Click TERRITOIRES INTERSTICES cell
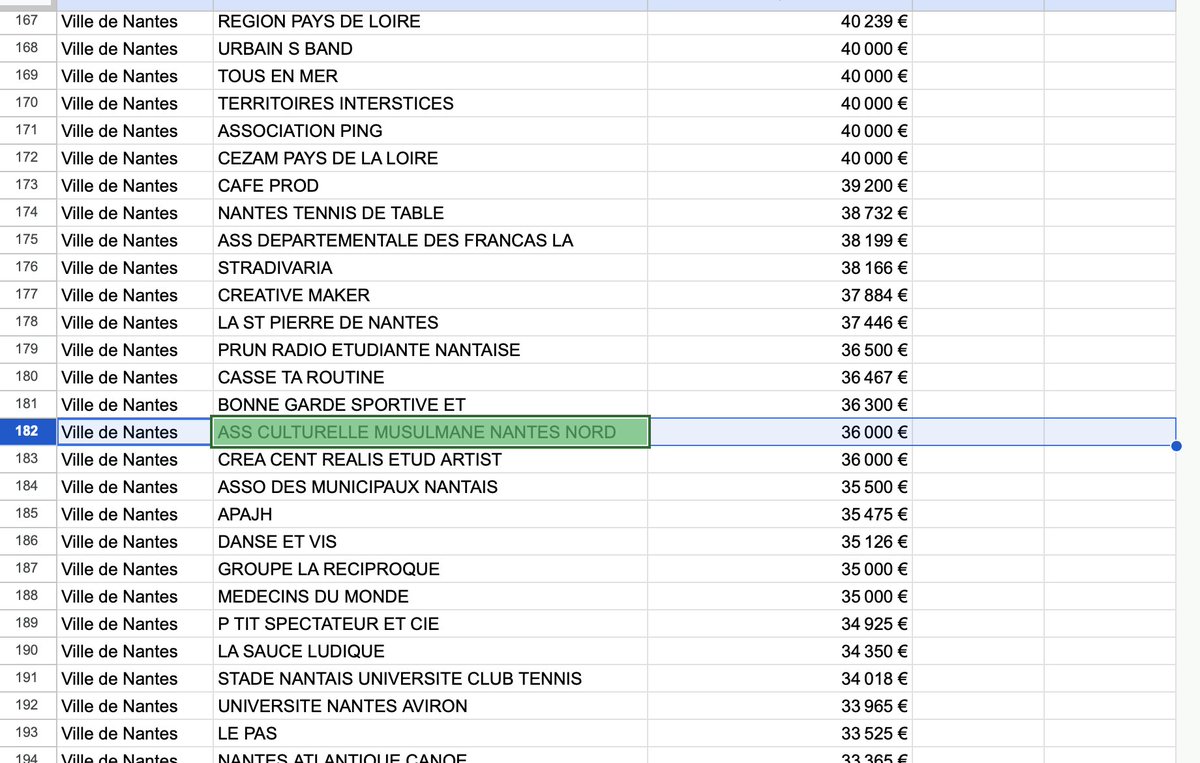The width and height of the screenshot is (1200, 763). coord(430,103)
